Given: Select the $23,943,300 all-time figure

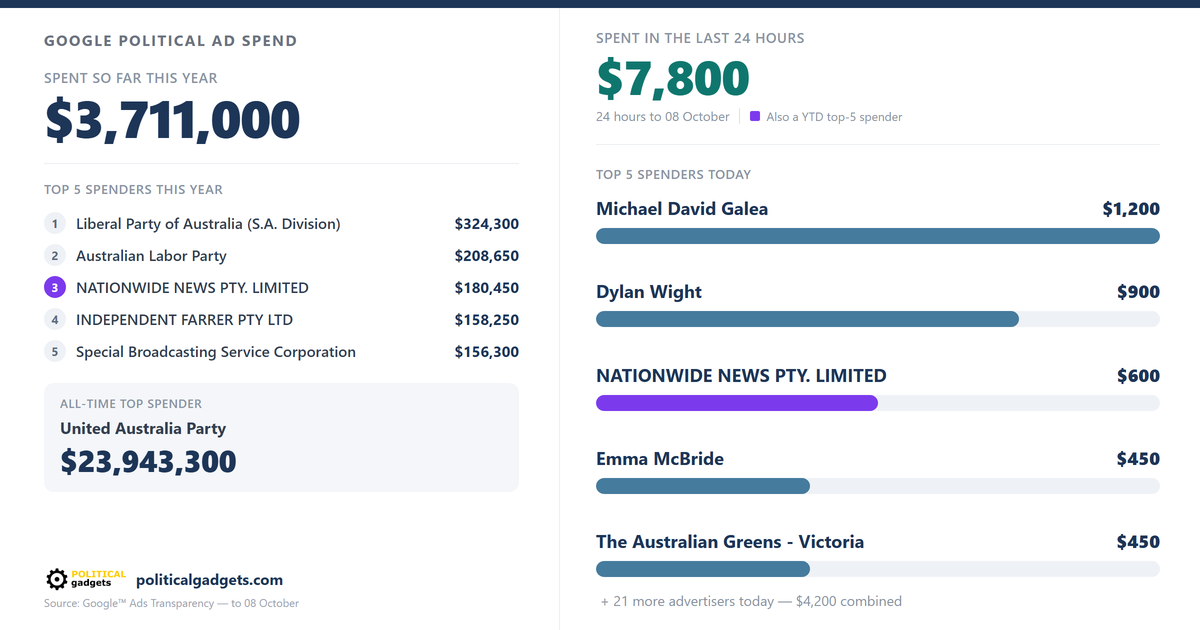Looking at the screenshot, I should tap(148, 461).
